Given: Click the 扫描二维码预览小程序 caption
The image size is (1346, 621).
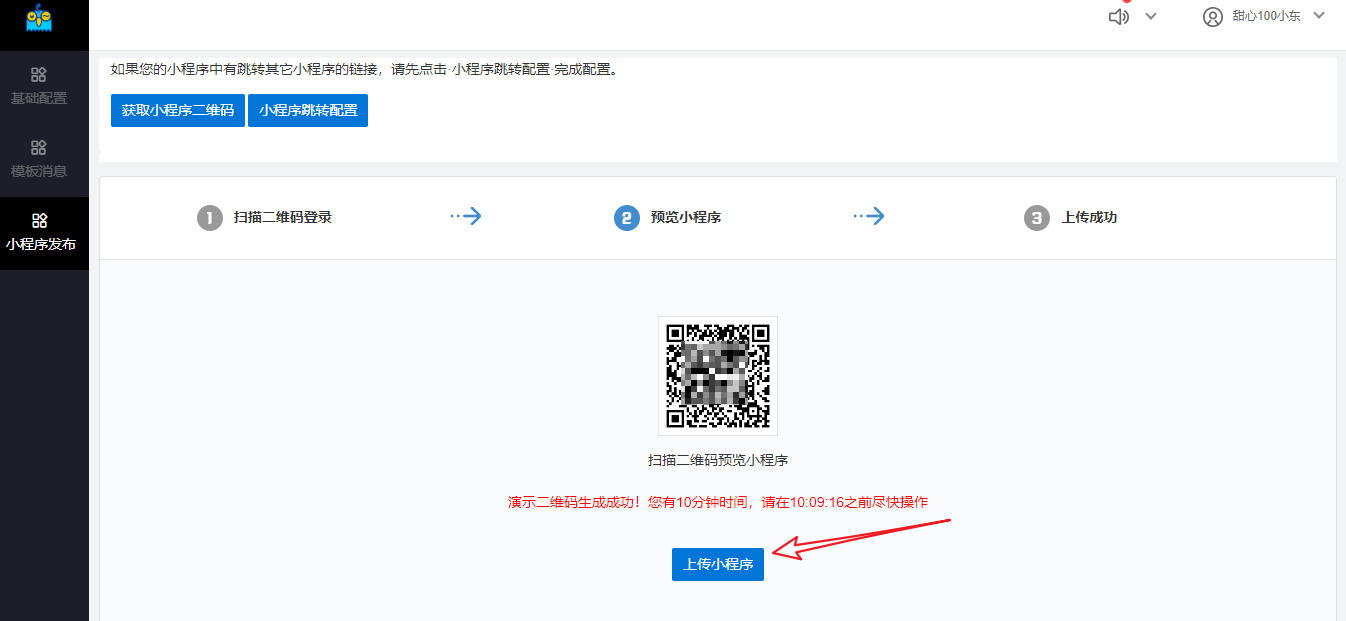Looking at the screenshot, I should point(718,460).
